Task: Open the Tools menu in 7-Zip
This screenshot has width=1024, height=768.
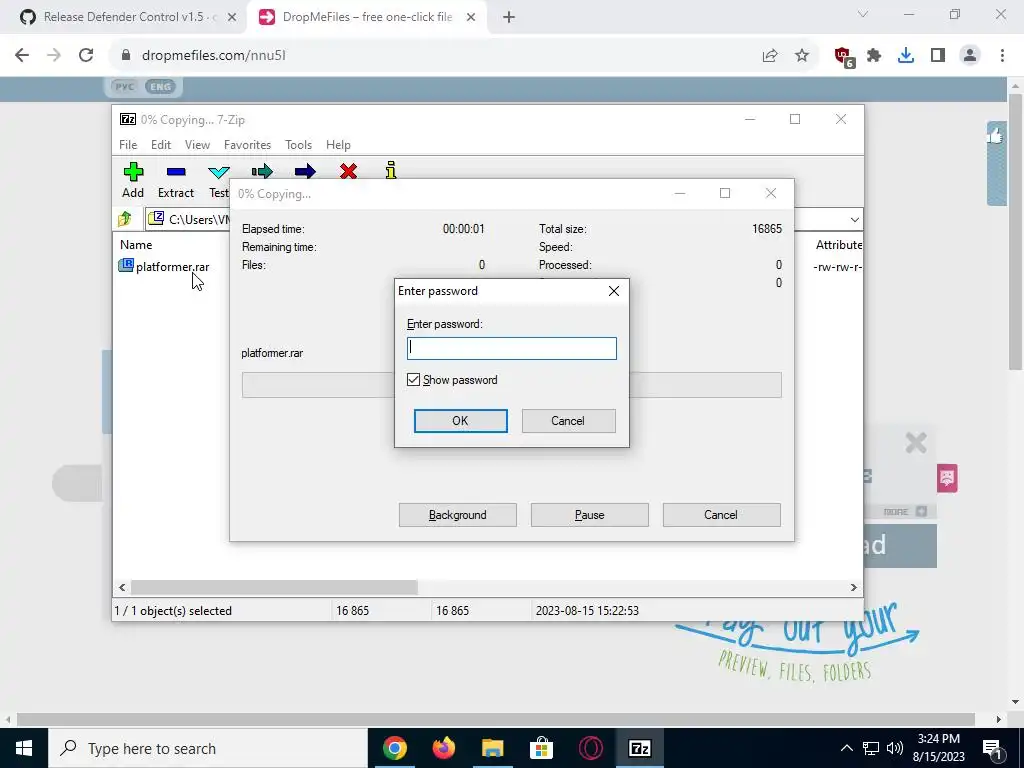Action: [x=298, y=144]
